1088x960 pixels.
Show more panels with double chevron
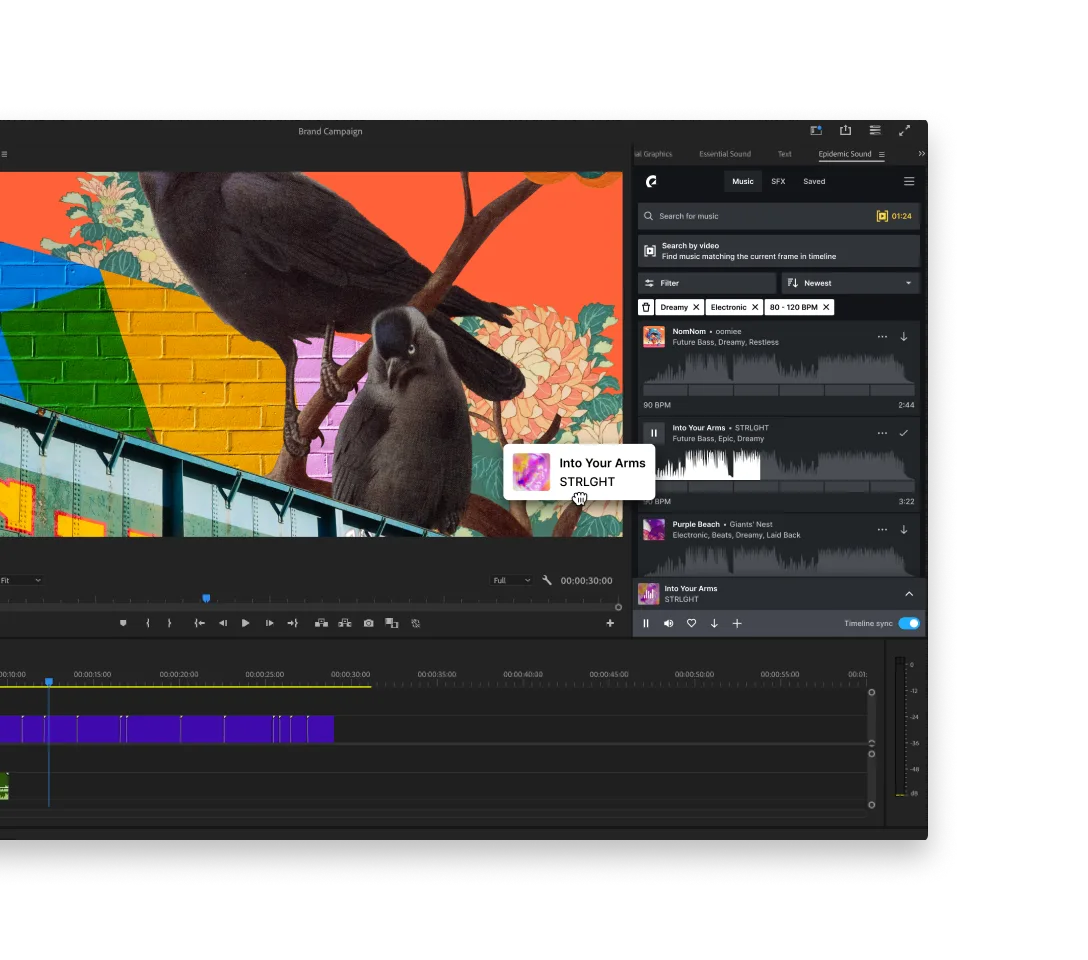coord(921,154)
